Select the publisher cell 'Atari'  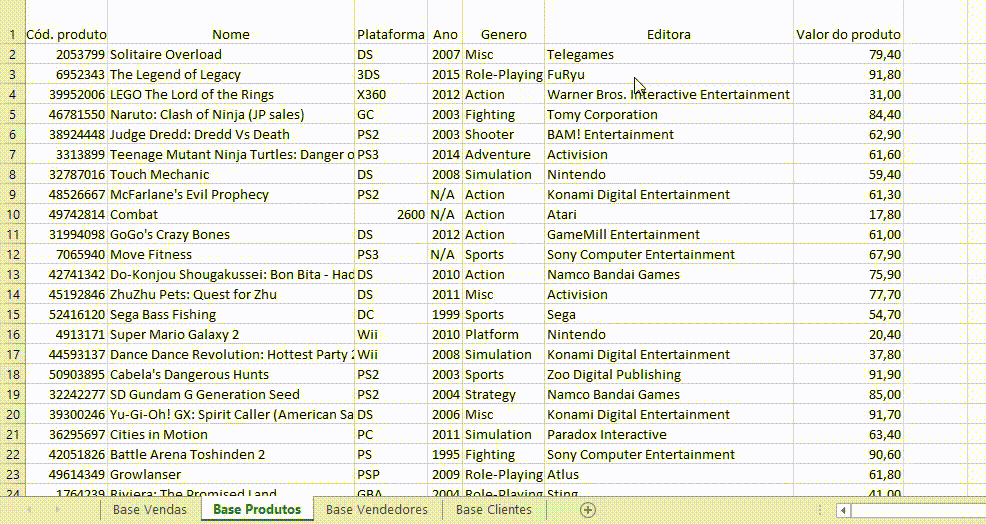[668, 215]
